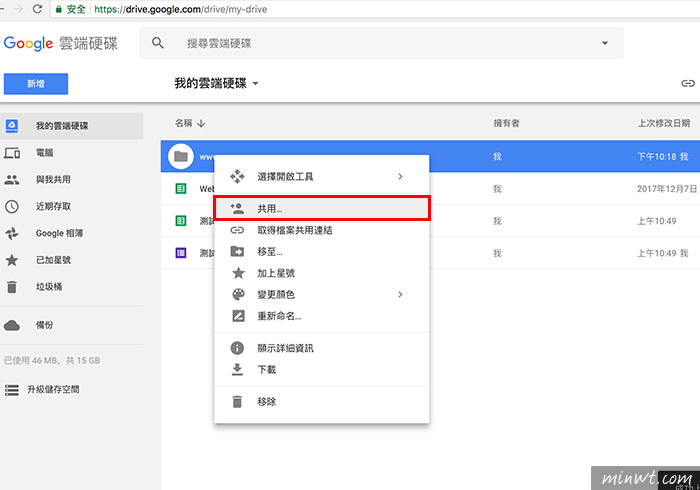
Task: Choose 顯示詳細資訊 from context menu
Action: pyautogui.click(x=321, y=348)
